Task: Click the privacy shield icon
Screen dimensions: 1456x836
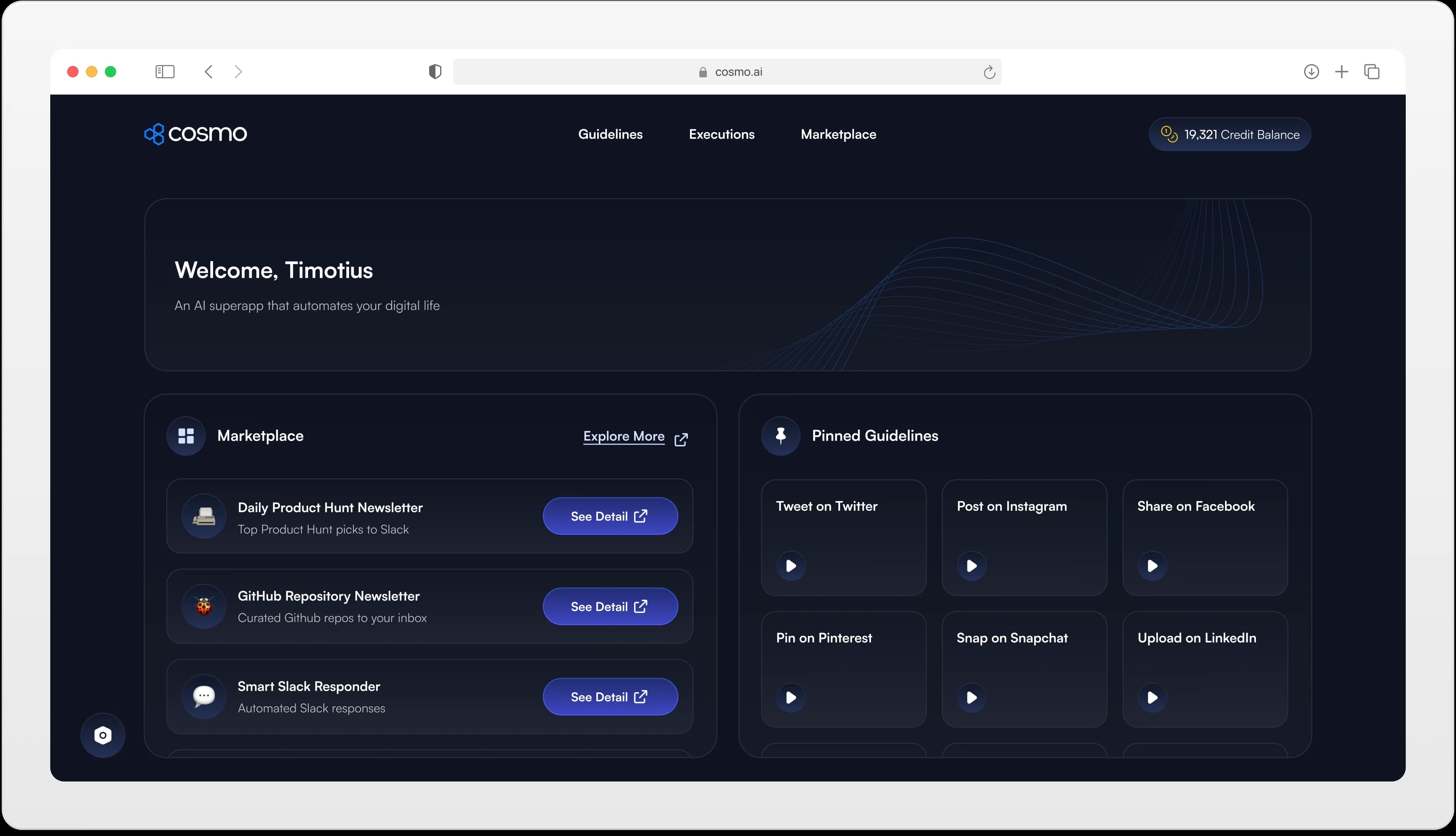Action: (x=435, y=72)
